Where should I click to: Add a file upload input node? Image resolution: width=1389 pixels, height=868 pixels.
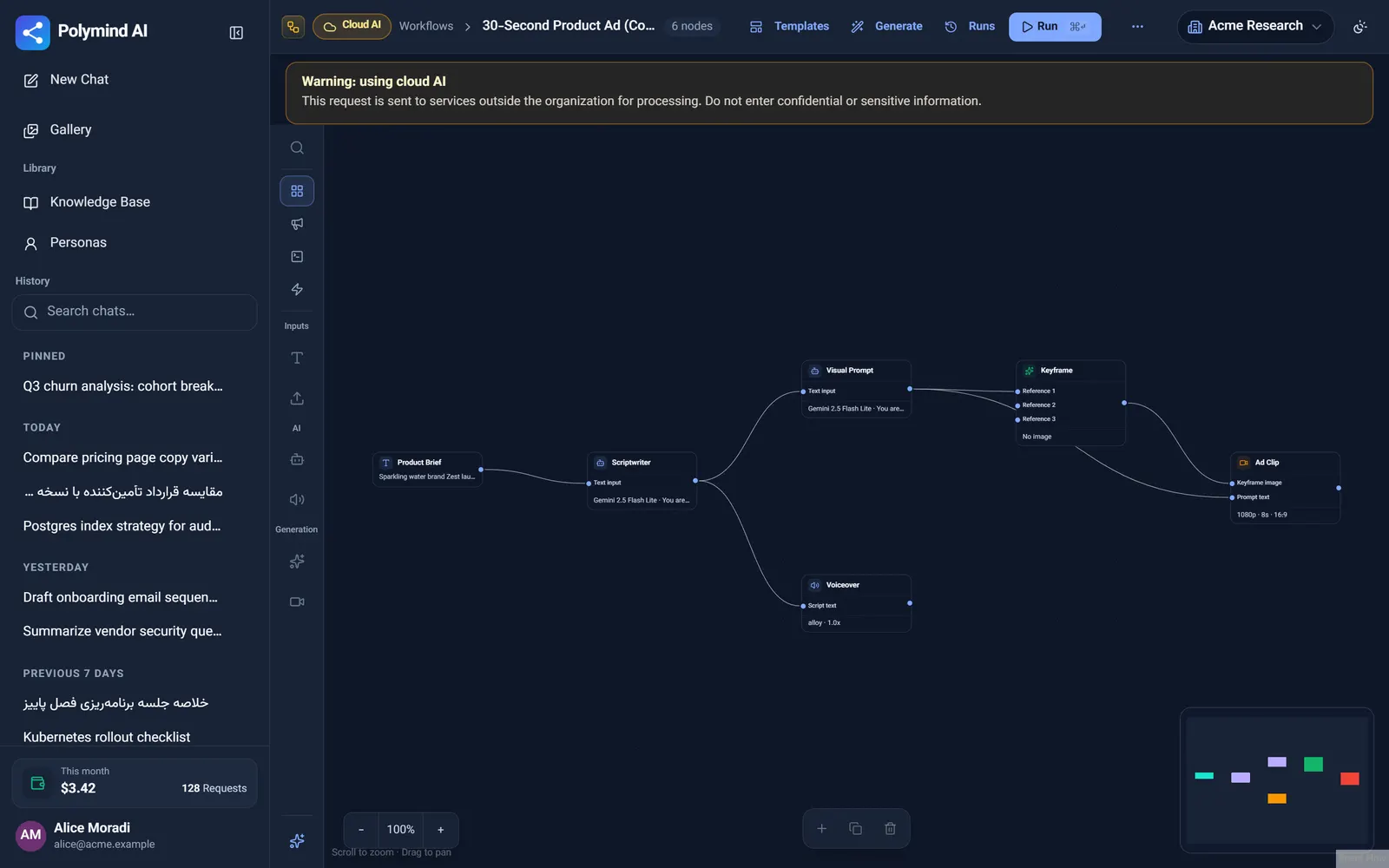pos(297,398)
